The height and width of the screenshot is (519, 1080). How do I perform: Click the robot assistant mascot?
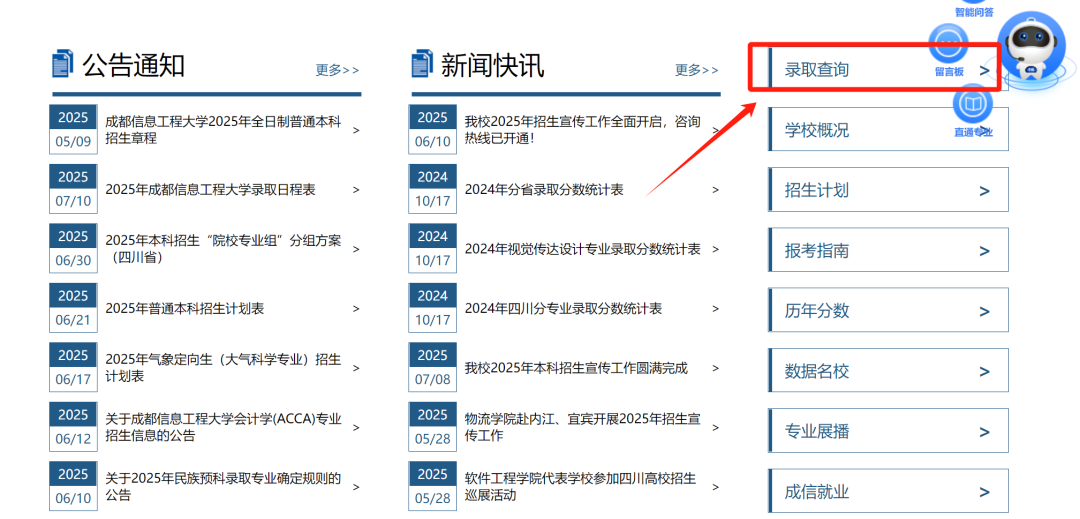click(x=1032, y=45)
